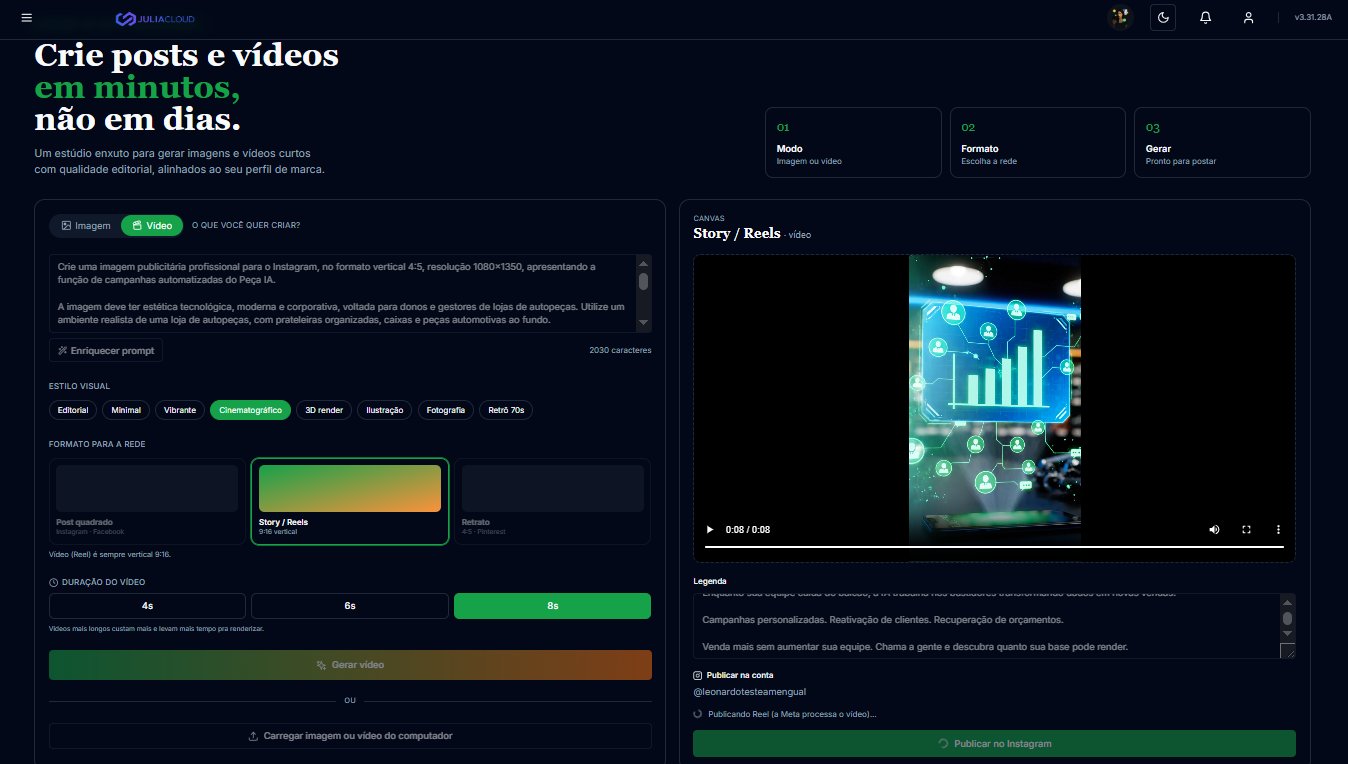Click Enriquecer prompt button
The width and height of the screenshot is (1348, 764).
(106, 350)
